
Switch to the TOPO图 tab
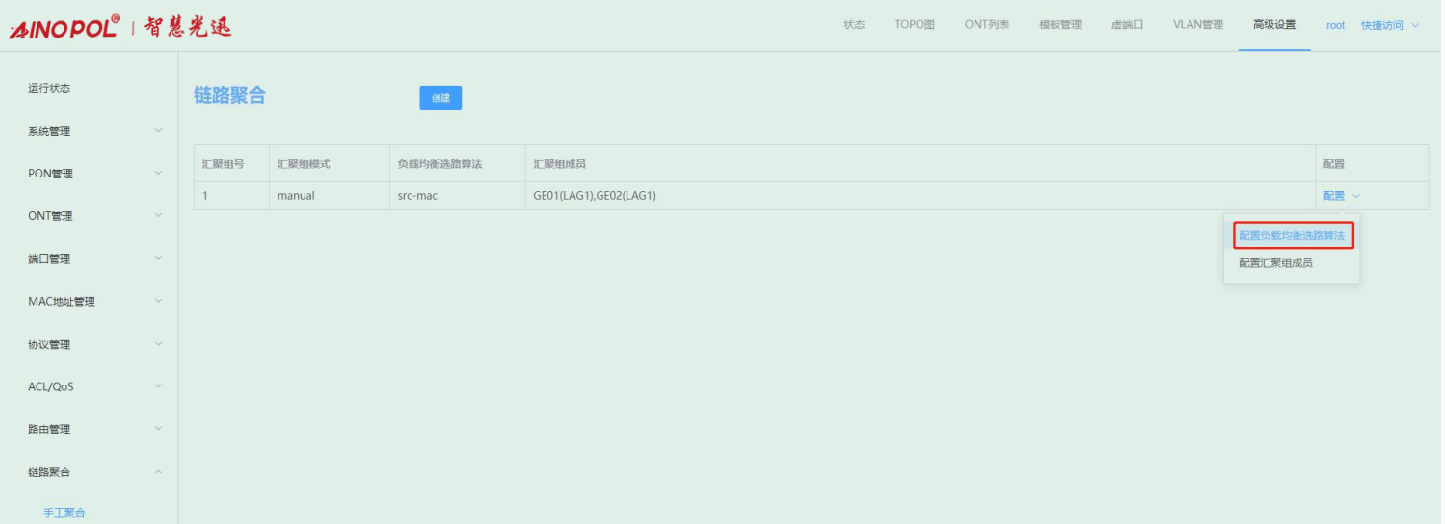click(x=914, y=25)
